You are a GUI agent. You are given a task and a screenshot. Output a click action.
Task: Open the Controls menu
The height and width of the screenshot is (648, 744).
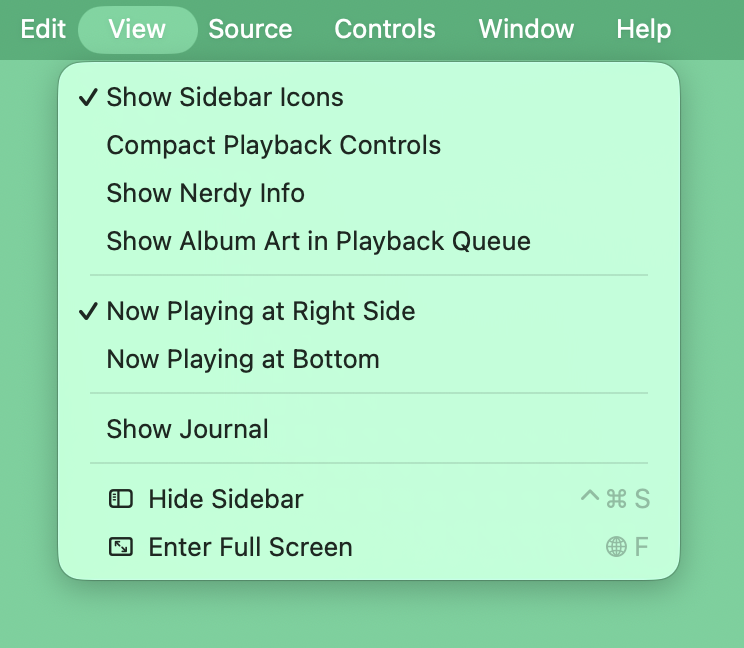coord(385,29)
